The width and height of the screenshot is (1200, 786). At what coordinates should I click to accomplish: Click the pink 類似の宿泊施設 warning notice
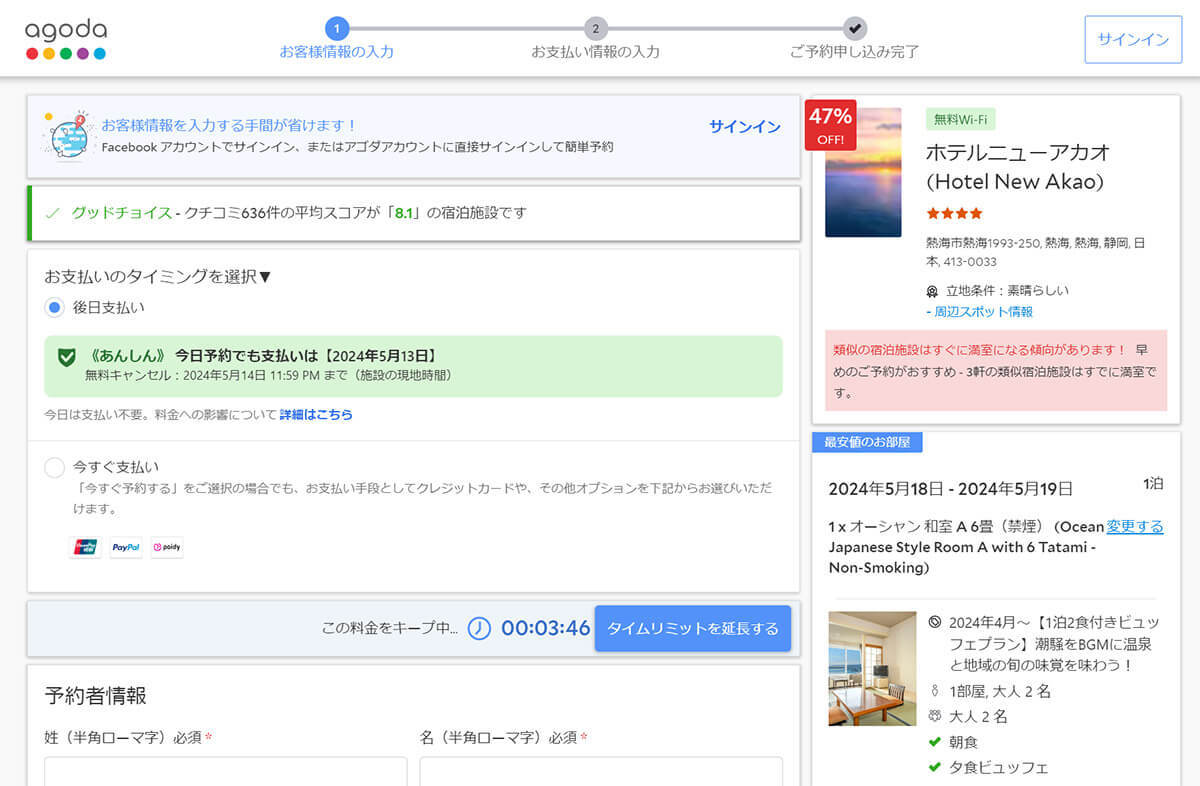coord(996,370)
